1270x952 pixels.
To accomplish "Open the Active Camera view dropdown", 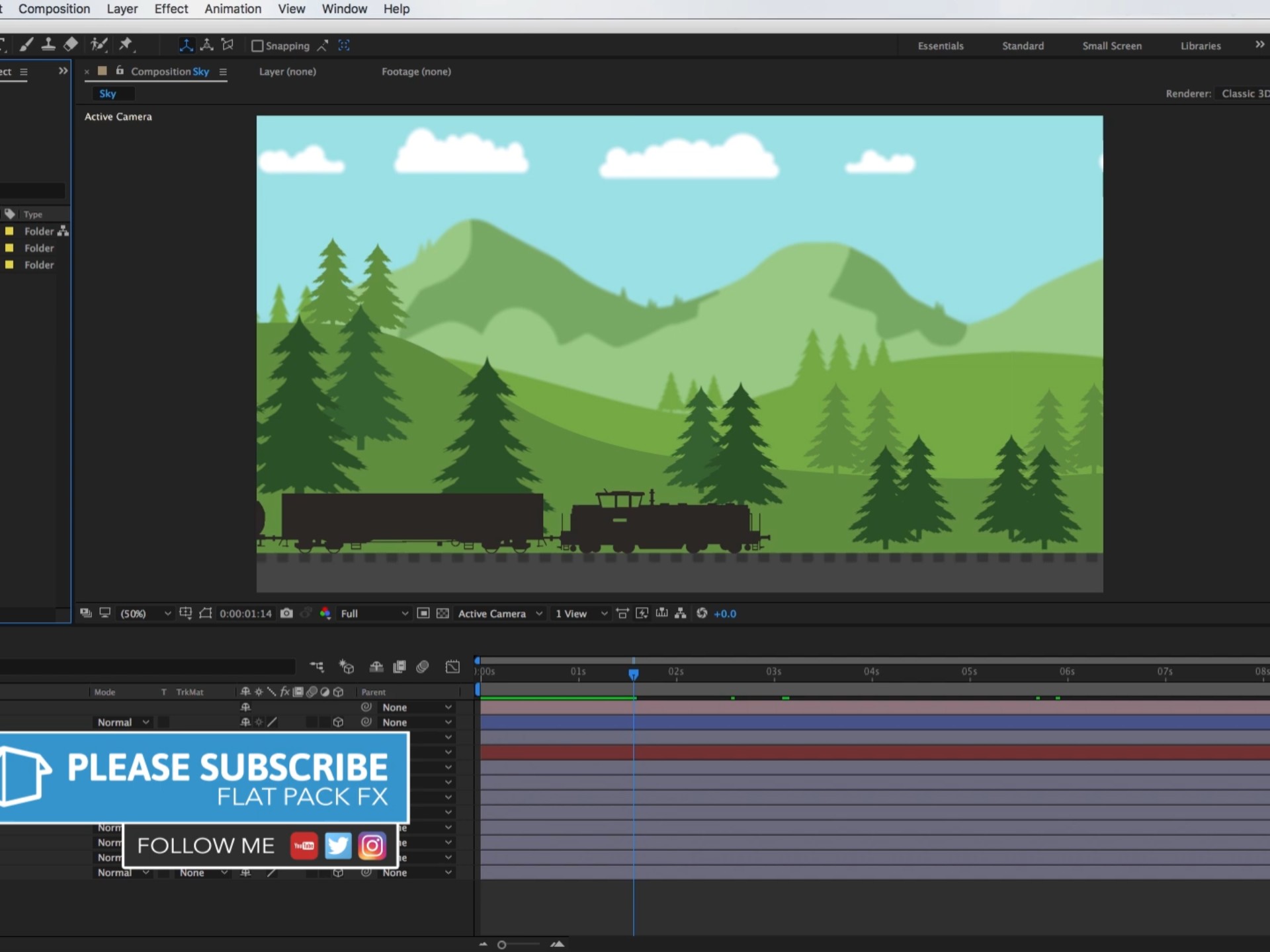I will coord(500,614).
